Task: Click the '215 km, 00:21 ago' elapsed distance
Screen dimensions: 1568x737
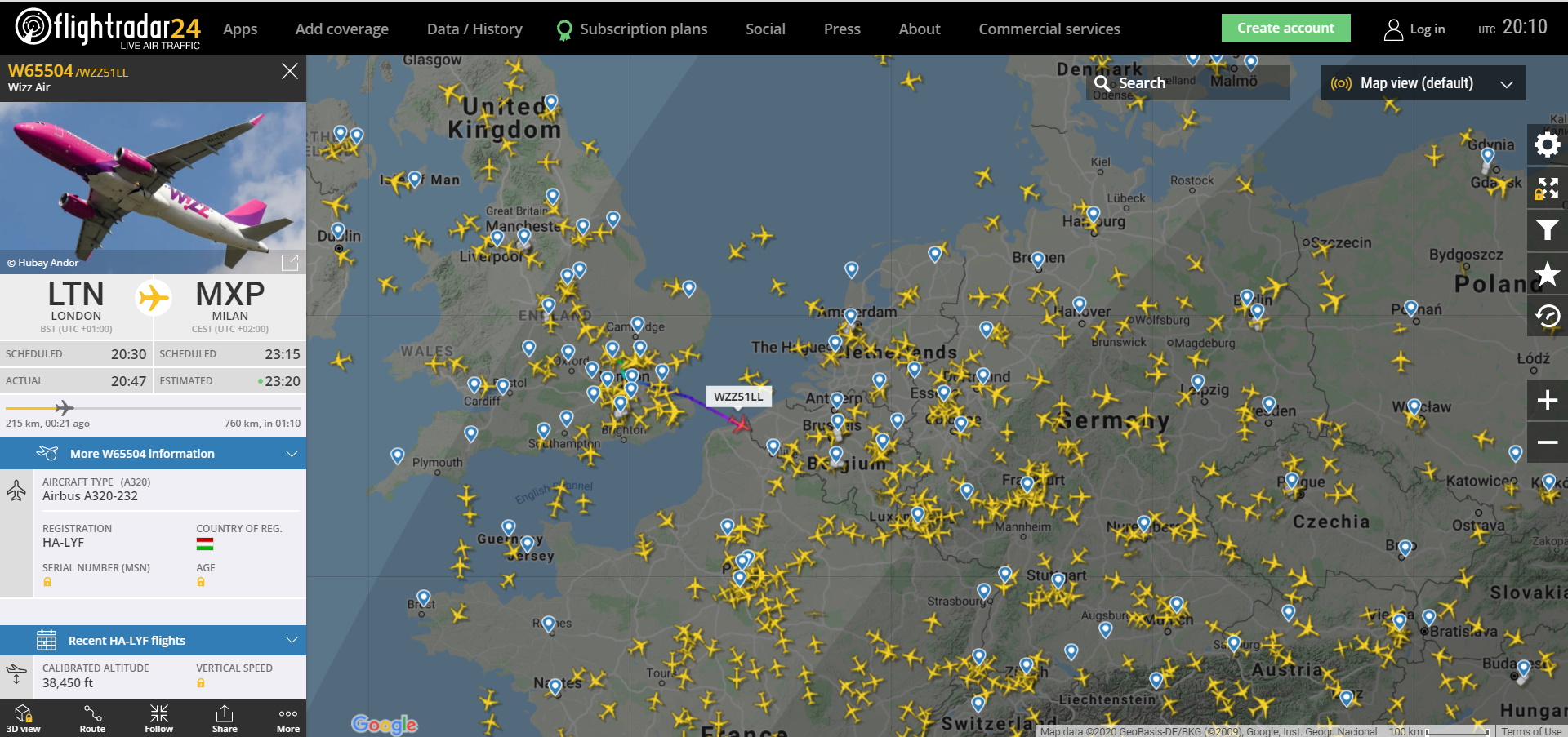Action: [x=47, y=424]
